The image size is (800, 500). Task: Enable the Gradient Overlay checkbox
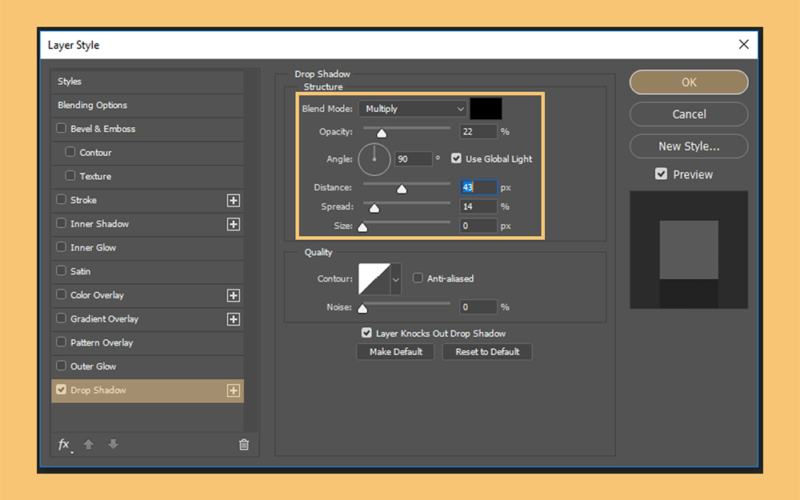pyautogui.click(x=61, y=318)
